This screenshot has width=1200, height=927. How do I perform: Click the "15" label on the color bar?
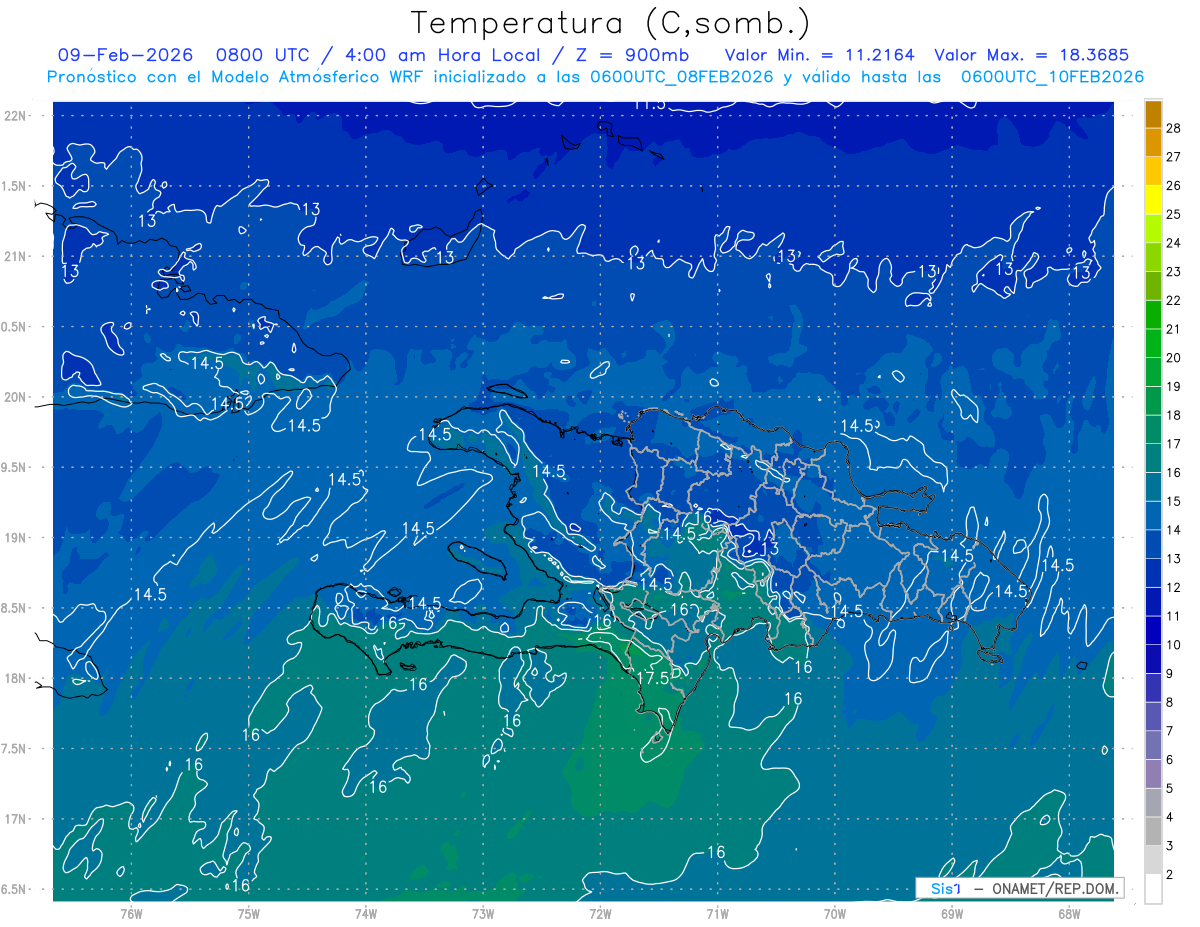pos(1174,501)
